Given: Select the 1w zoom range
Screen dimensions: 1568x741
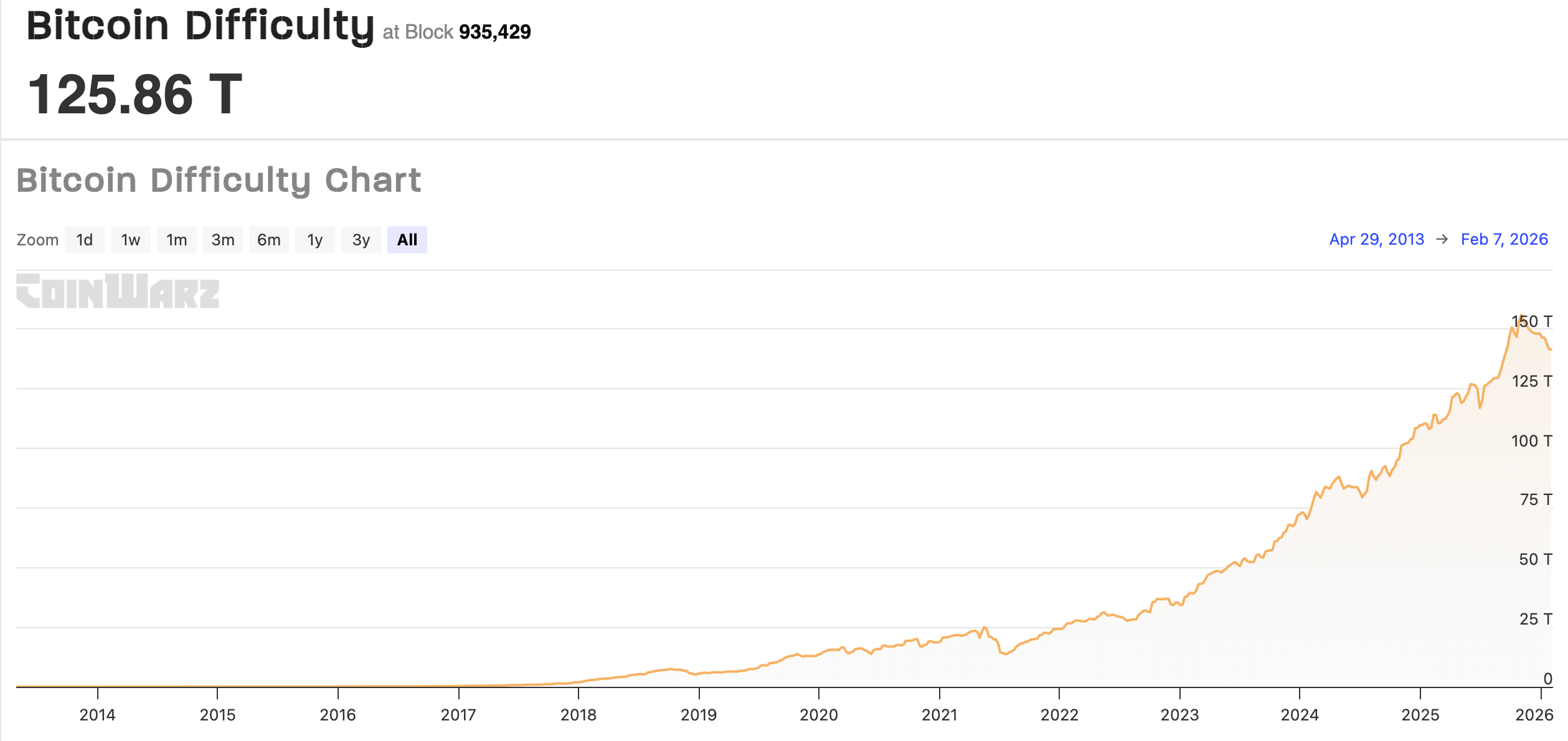Looking at the screenshot, I should pos(130,239).
